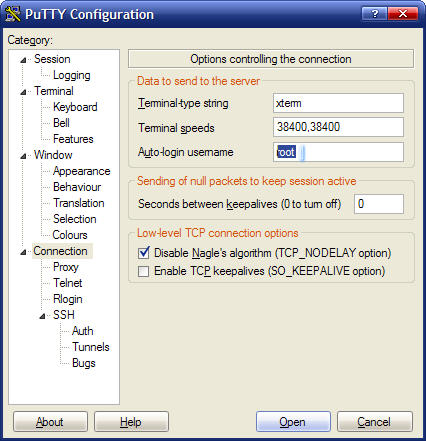
Task: Open SSH Auth settings
Action: point(83,331)
